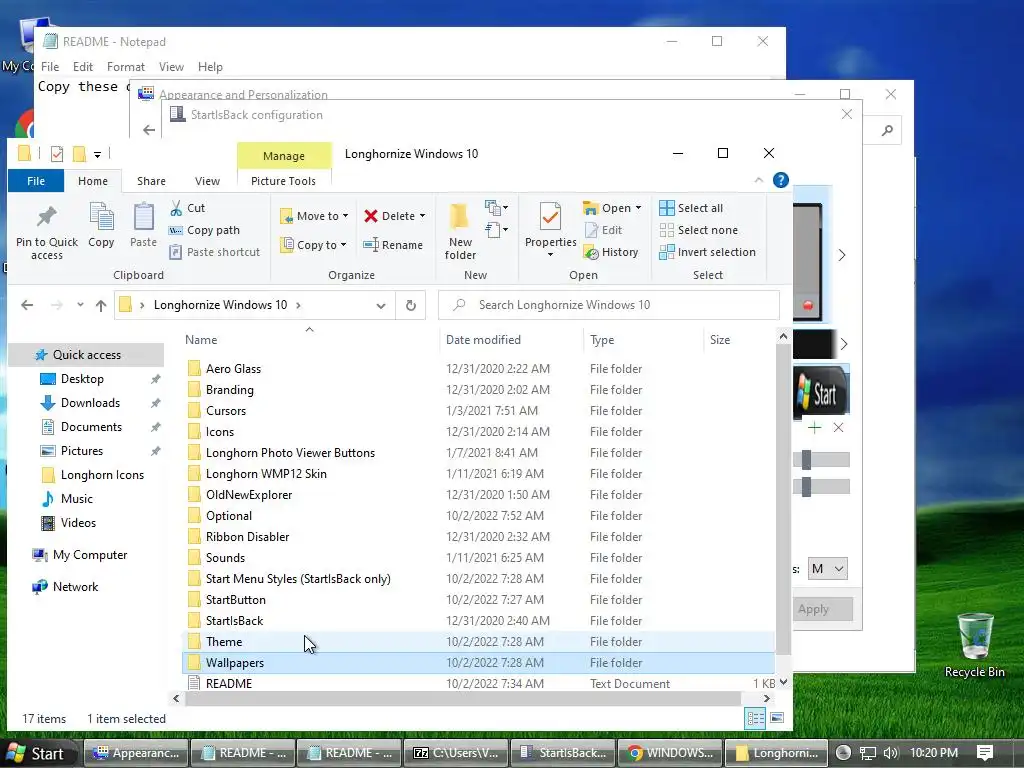Open Downloads in Quick access pane
This screenshot has width=1024, height=768.
coord(90,403)
